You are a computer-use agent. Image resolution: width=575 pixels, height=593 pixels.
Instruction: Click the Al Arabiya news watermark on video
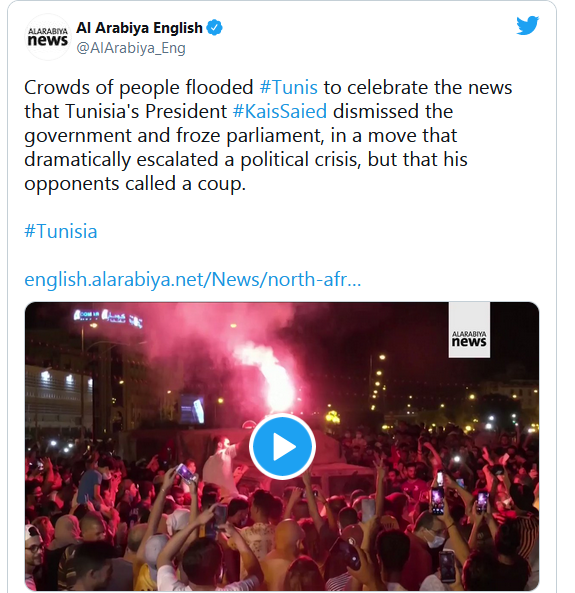click(469, 330)
